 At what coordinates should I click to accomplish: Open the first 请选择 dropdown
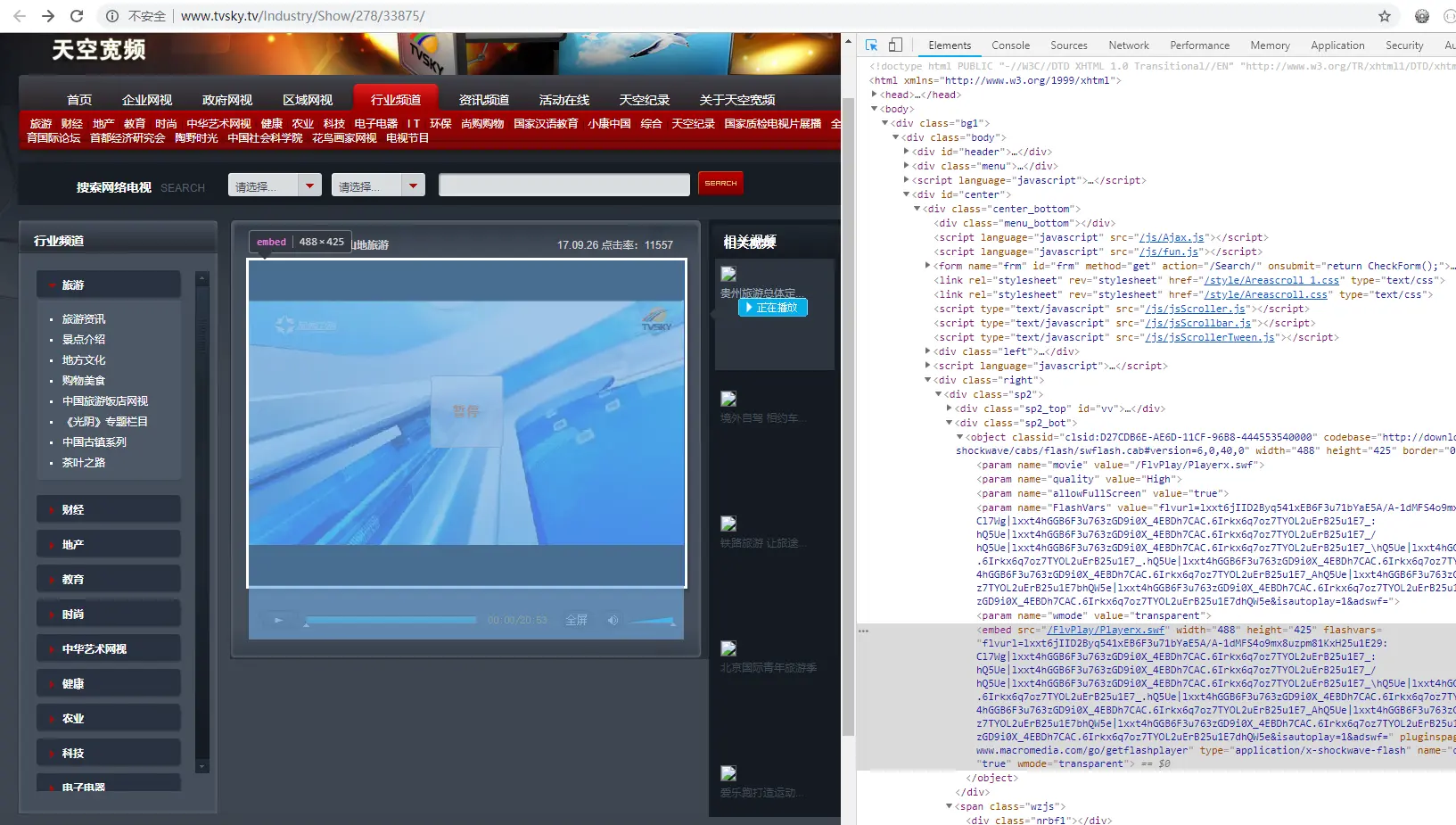click(x=275, y=186)
